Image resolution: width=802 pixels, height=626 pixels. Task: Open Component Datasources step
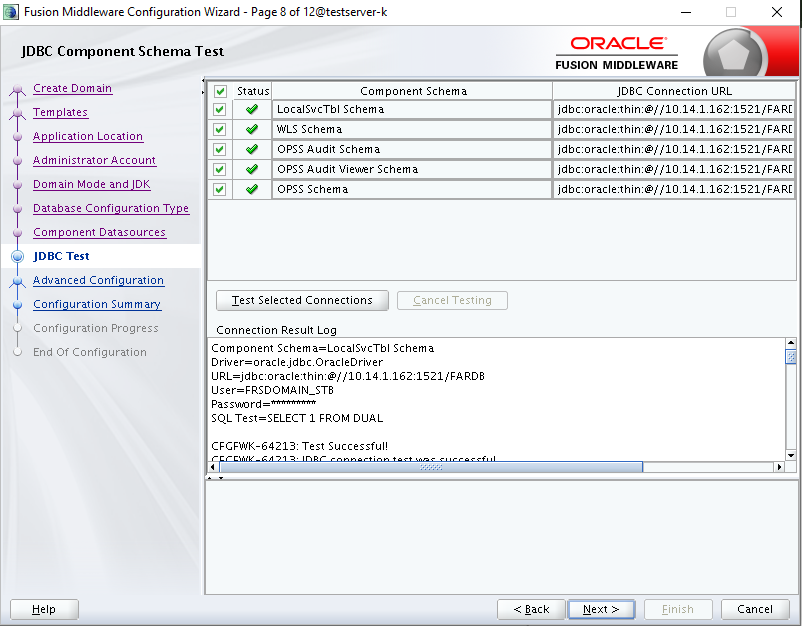(99, 233)
